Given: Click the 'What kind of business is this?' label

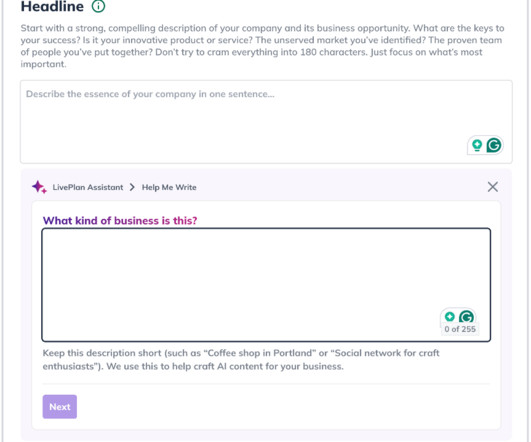Looking at the screenshot, I should 120,221.
